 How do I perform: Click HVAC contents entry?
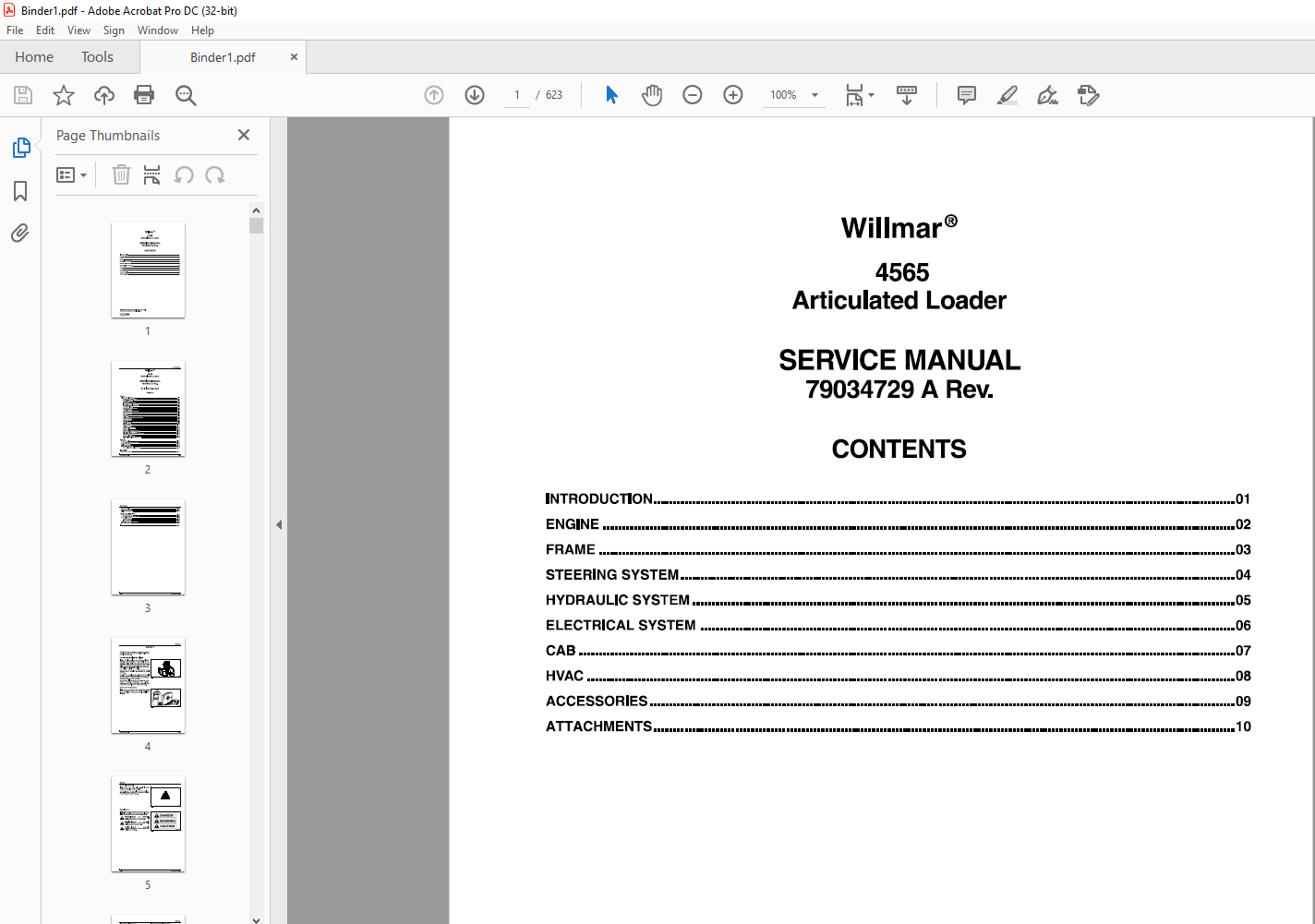pyautogui.click(x=898, y=676)
